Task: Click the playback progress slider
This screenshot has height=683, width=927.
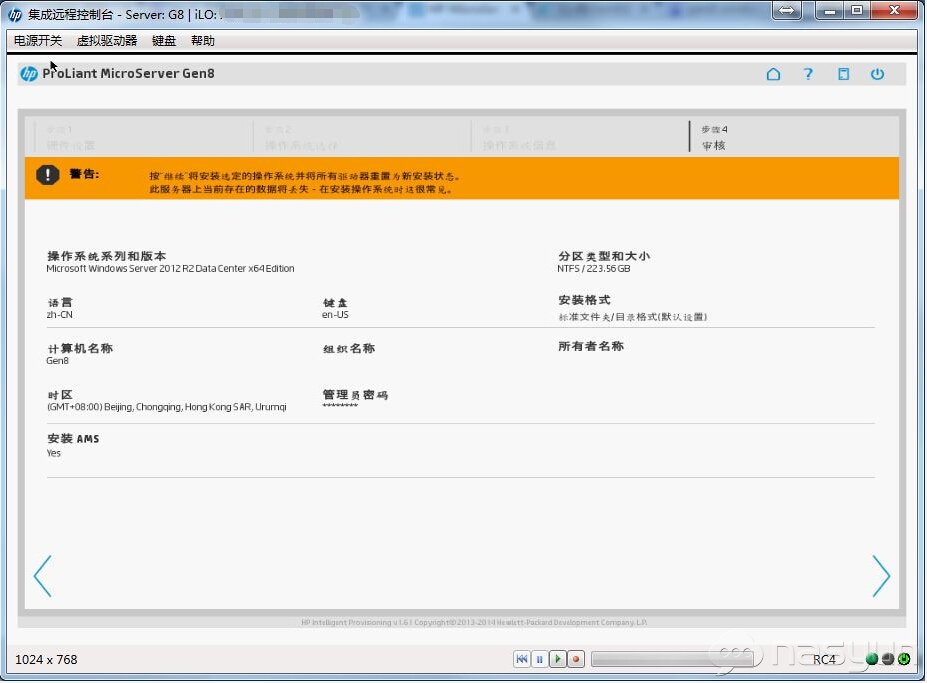Action: coord(672,659)
